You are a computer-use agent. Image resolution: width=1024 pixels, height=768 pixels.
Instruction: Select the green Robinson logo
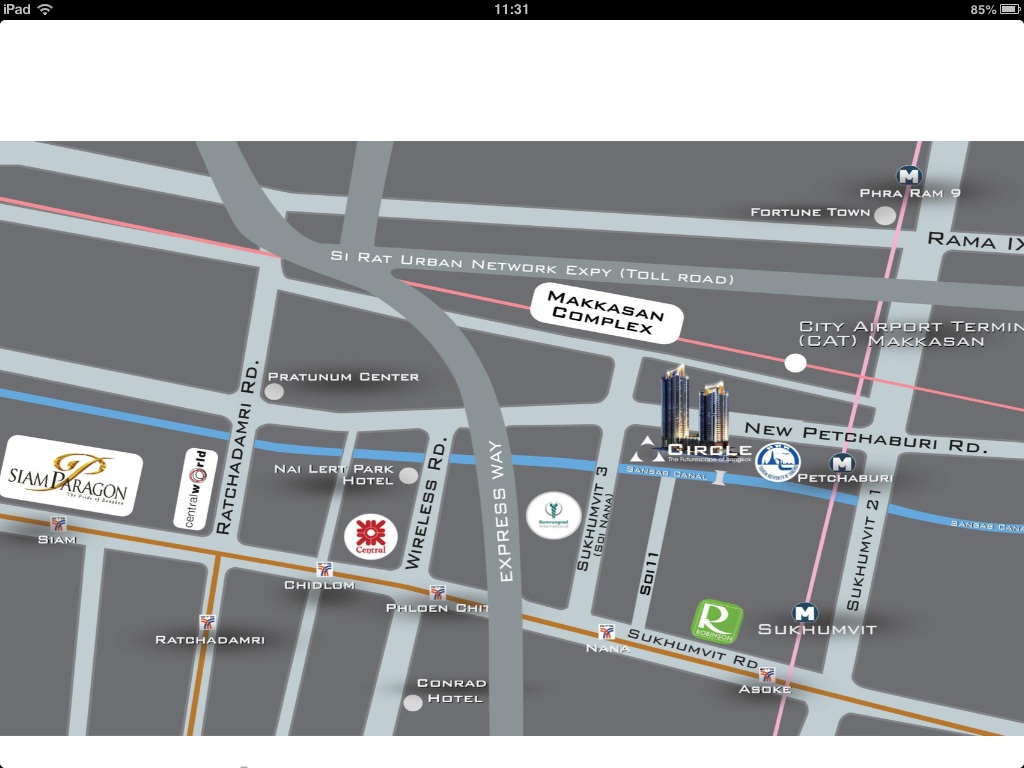pyautogui.click(x=718, y=620)
